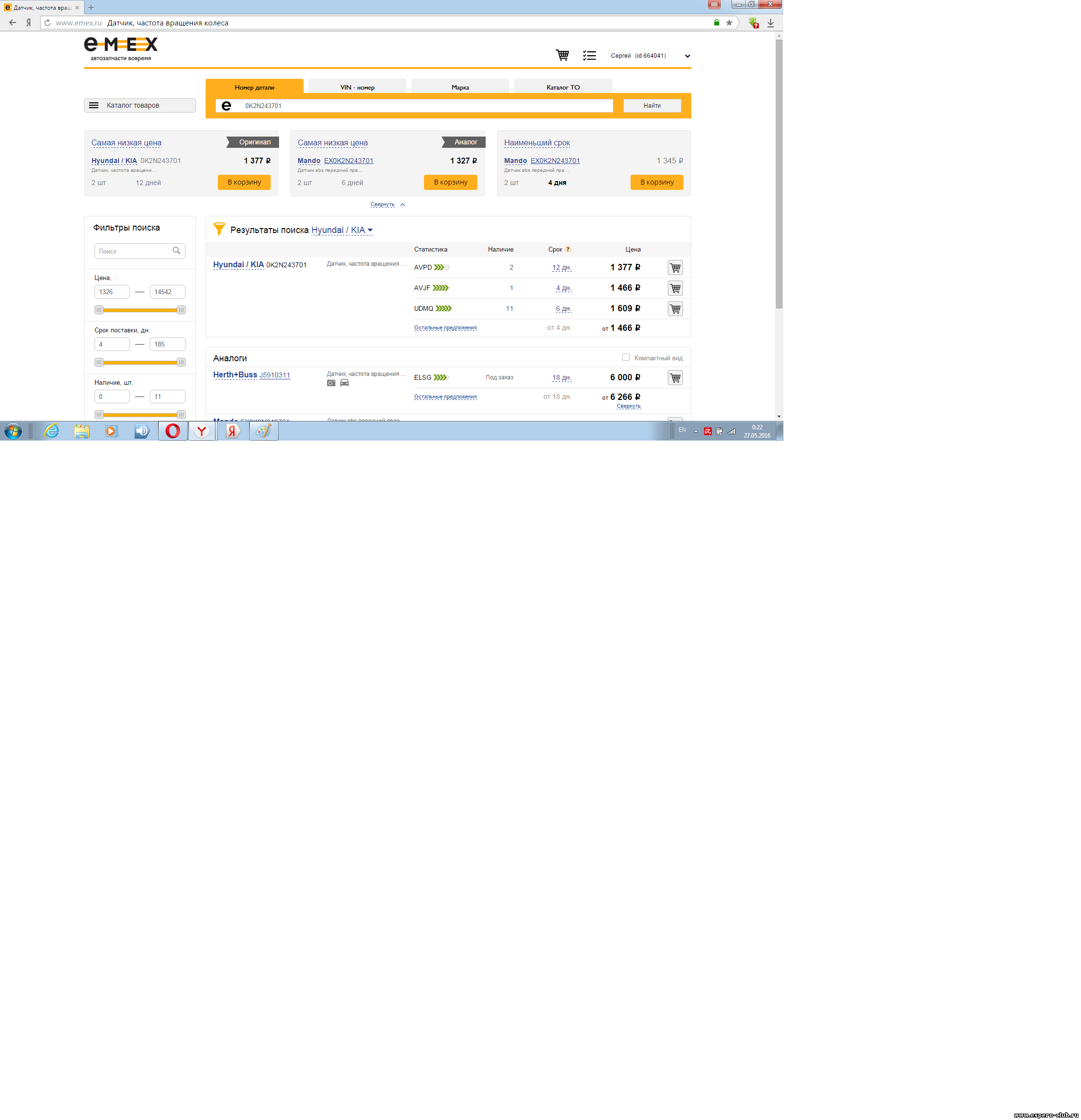
Task: Show Остальные предложения for Hyundai / KIA
Action: pyautogui.click(x=445, y=328)
